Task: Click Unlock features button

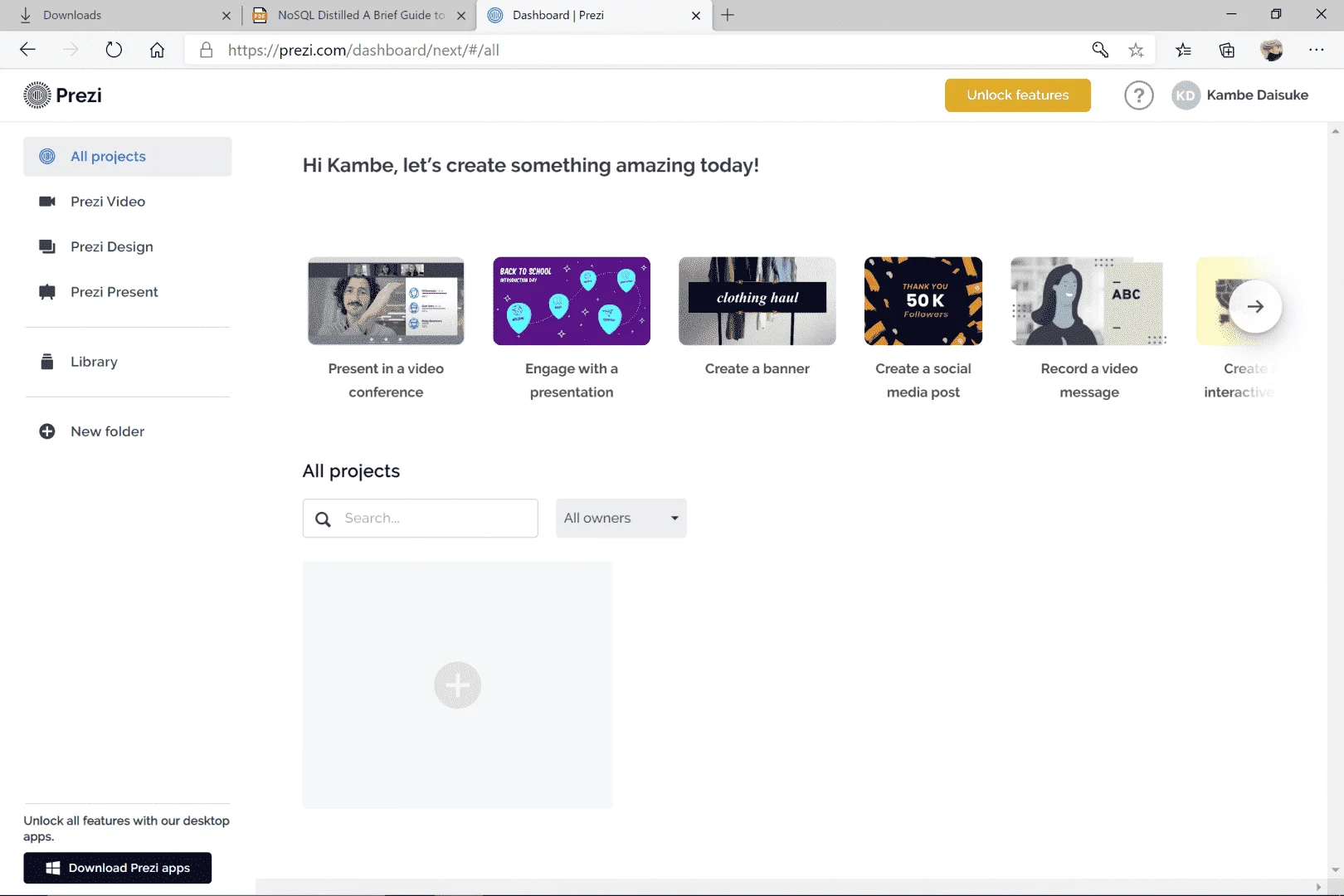Action: click(1018, 95)
